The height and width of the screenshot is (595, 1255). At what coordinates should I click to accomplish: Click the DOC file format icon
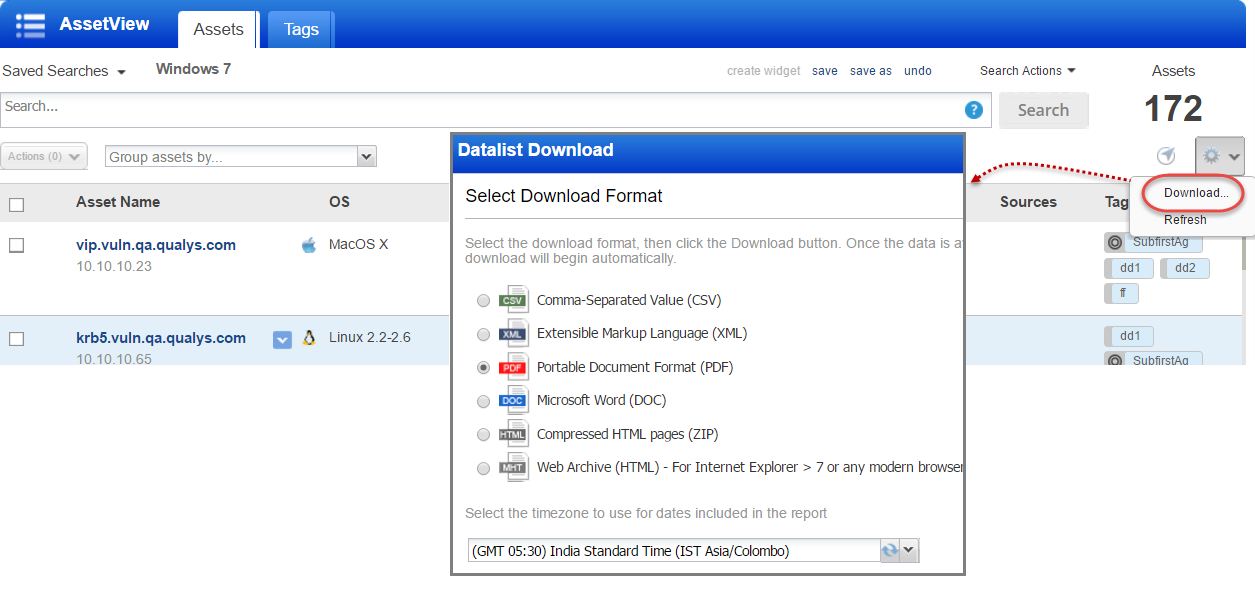pyautogui.click(x=513, y=400)
